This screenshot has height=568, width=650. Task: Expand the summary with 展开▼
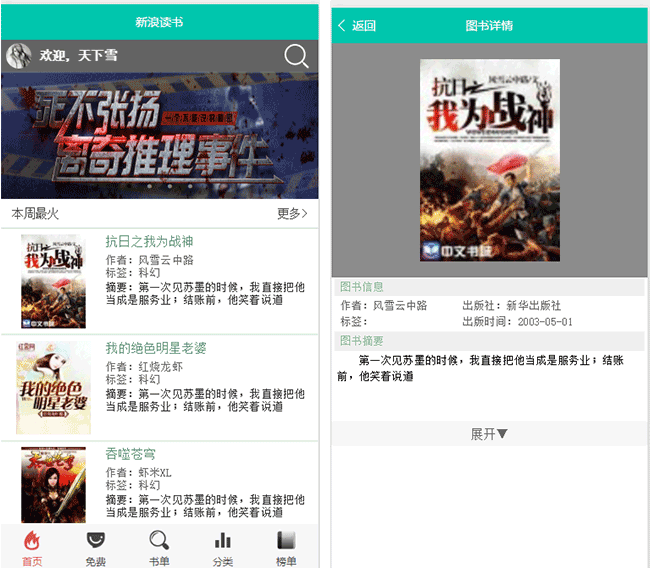(x=489, y=434)
